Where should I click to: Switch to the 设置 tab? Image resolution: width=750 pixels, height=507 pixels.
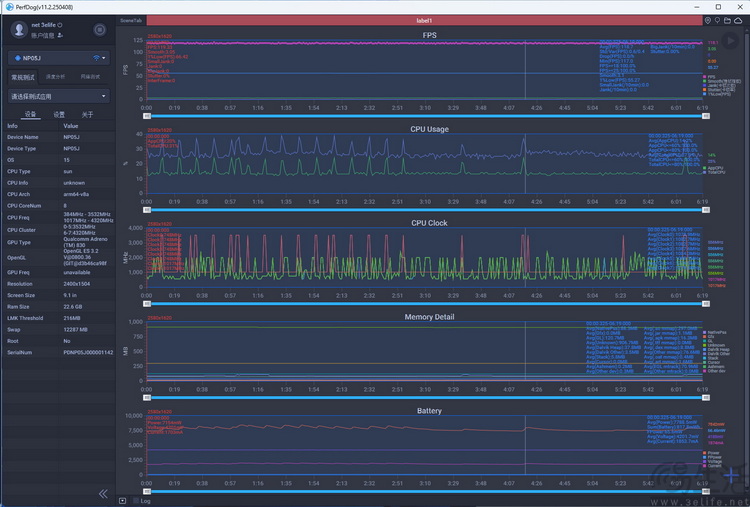click(x=59, y=114)
